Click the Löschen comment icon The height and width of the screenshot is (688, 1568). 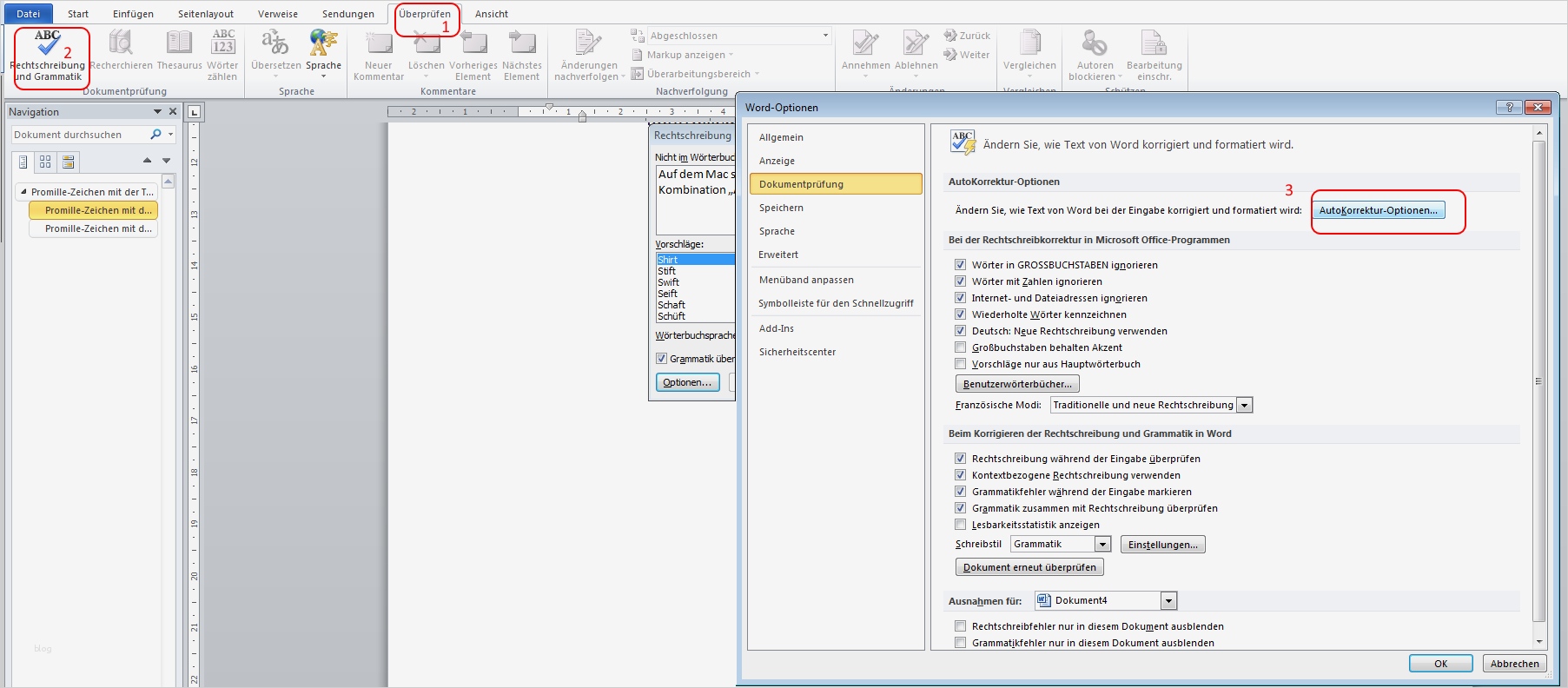[427, 43]
